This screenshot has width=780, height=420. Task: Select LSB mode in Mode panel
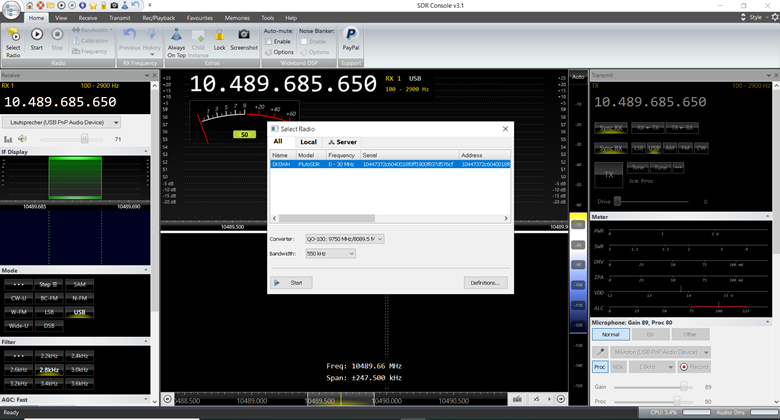click(x=49, y=313)
